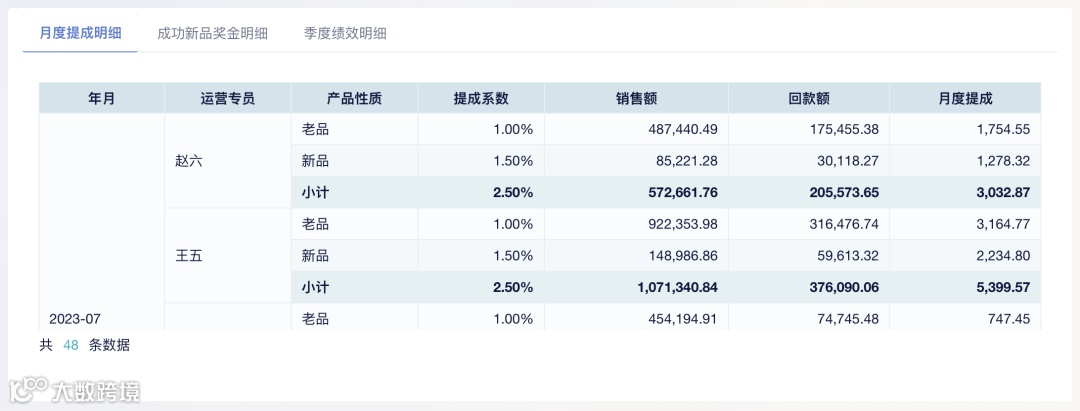Click the 提成系数 column header

point(481,98)
